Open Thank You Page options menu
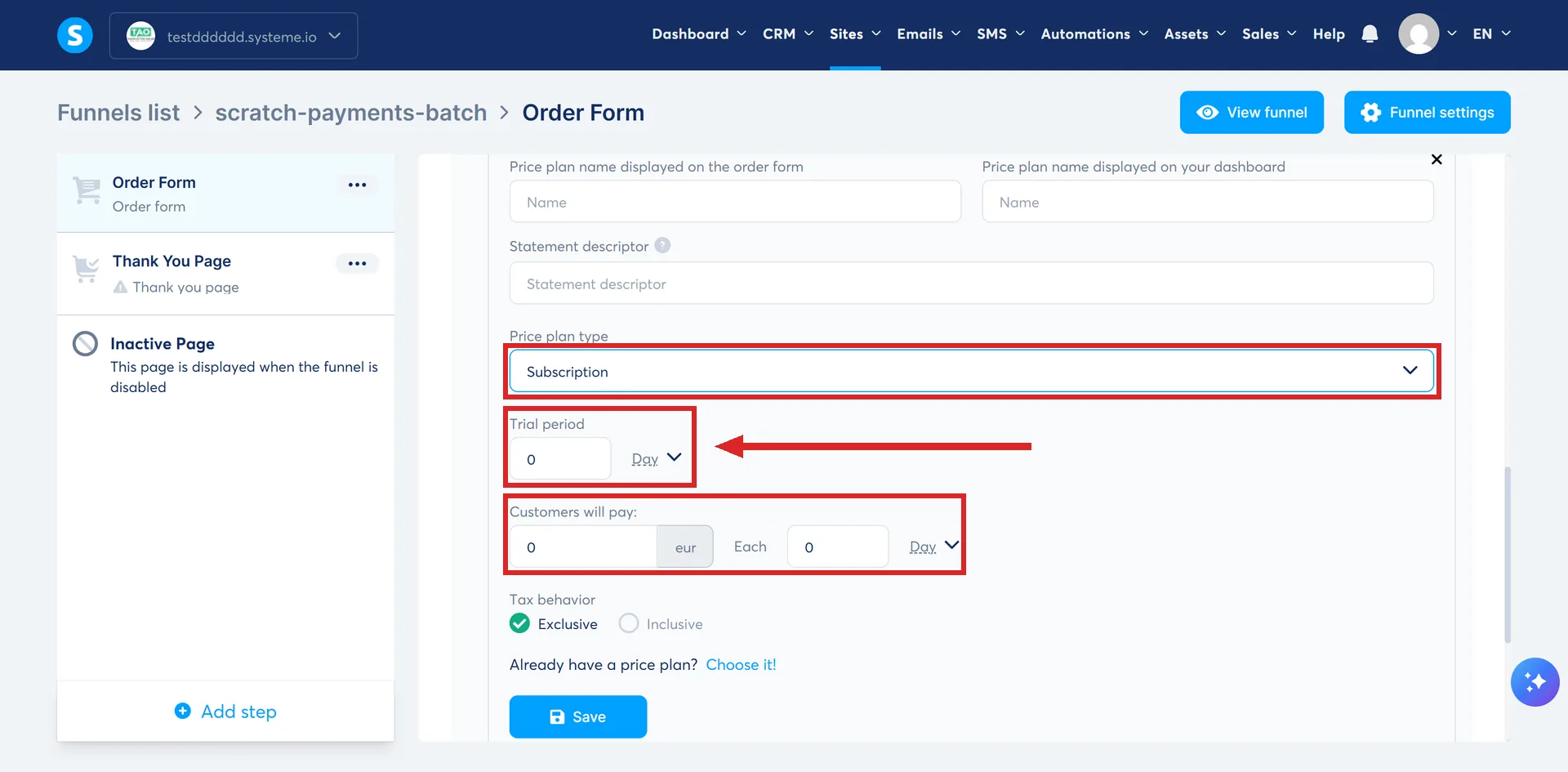 pos(357,263)
